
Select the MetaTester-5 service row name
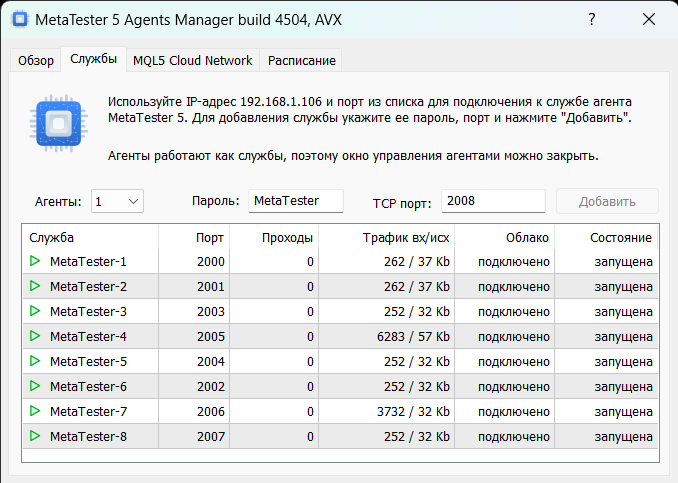pos(88,361)
